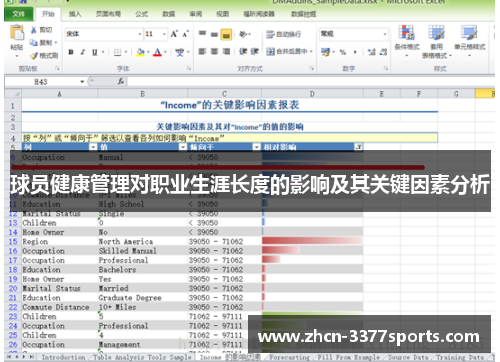Click into the formula bar input

pyautogui.click(x=311, y=82)
